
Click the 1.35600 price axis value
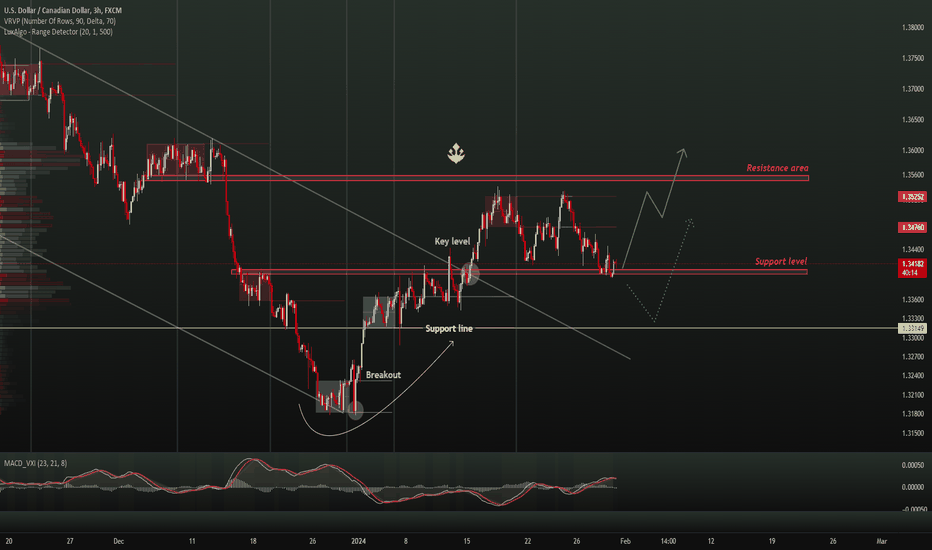click(913, 175)
